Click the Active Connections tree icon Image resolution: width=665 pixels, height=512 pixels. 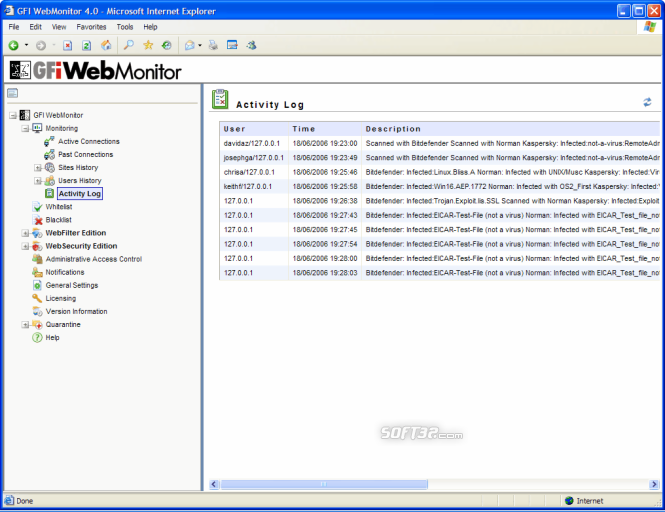tap(49, 141)
